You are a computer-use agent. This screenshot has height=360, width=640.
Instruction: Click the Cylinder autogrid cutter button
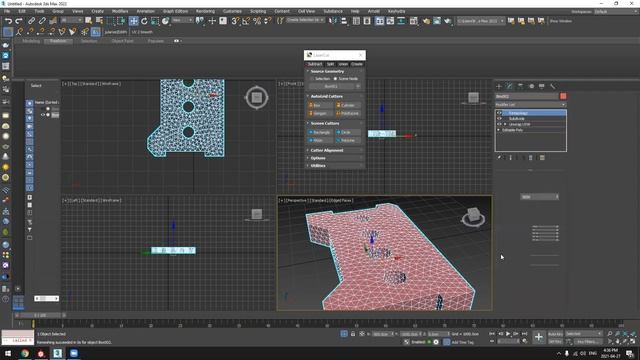click(348, 105)
